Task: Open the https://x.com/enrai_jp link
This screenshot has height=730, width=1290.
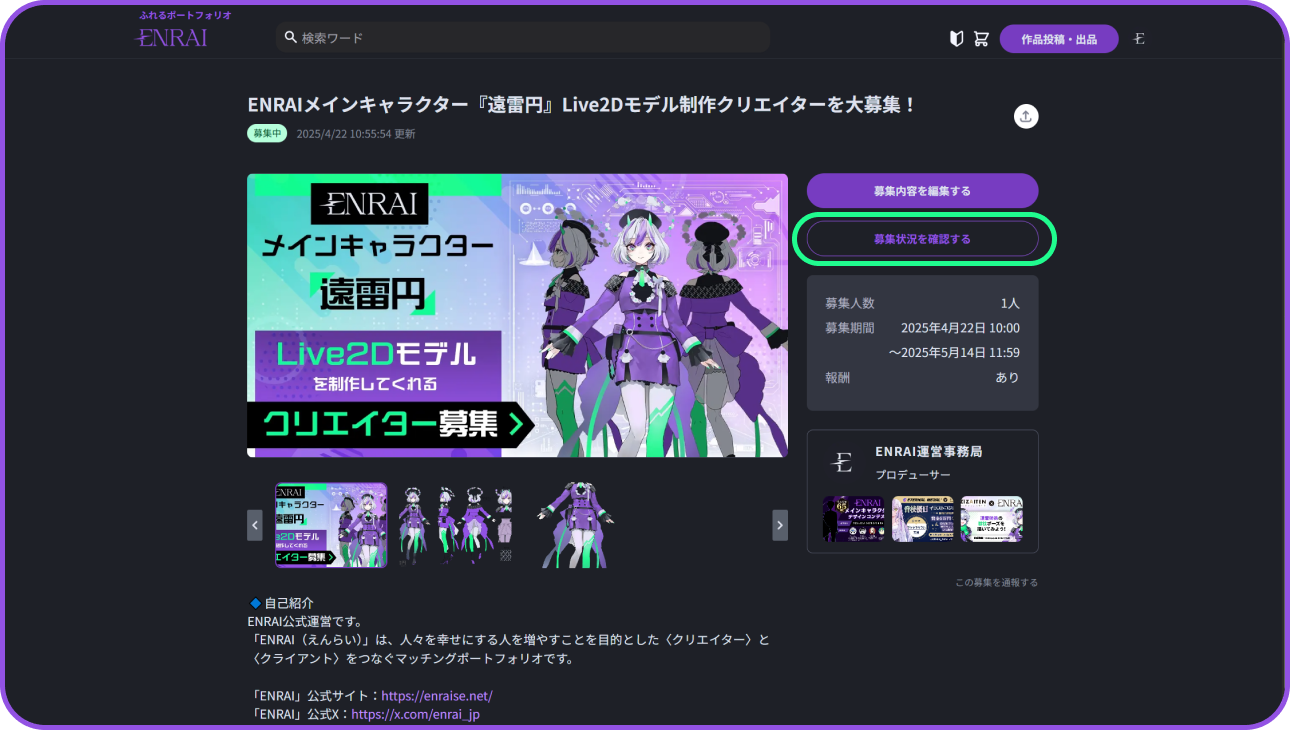Action: tap(416, 715)
